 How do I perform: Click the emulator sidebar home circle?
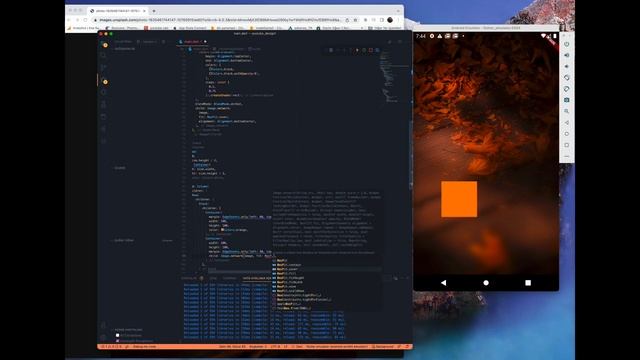[x=567, y=133]
